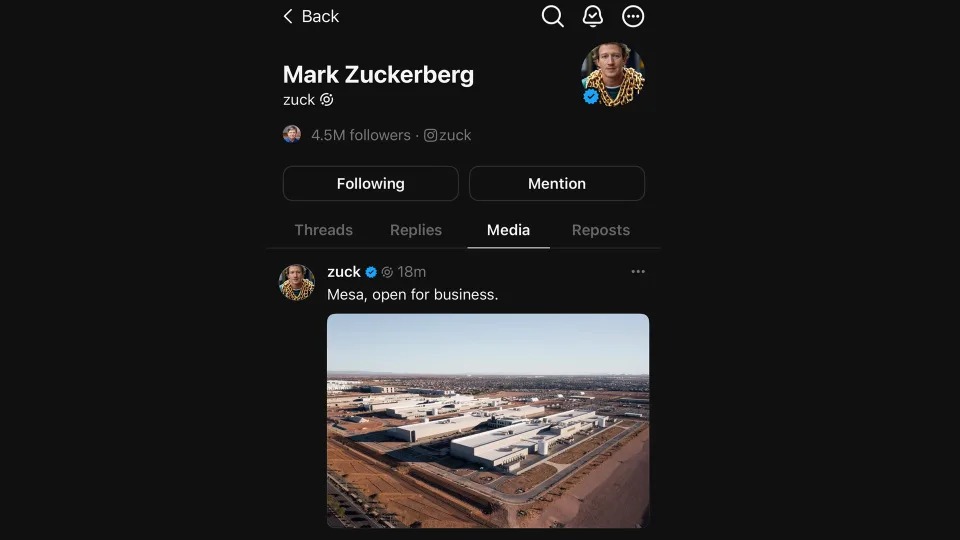The image size is (960, 540).
Task: Open the 4.5M followers list
Action: 360,135
